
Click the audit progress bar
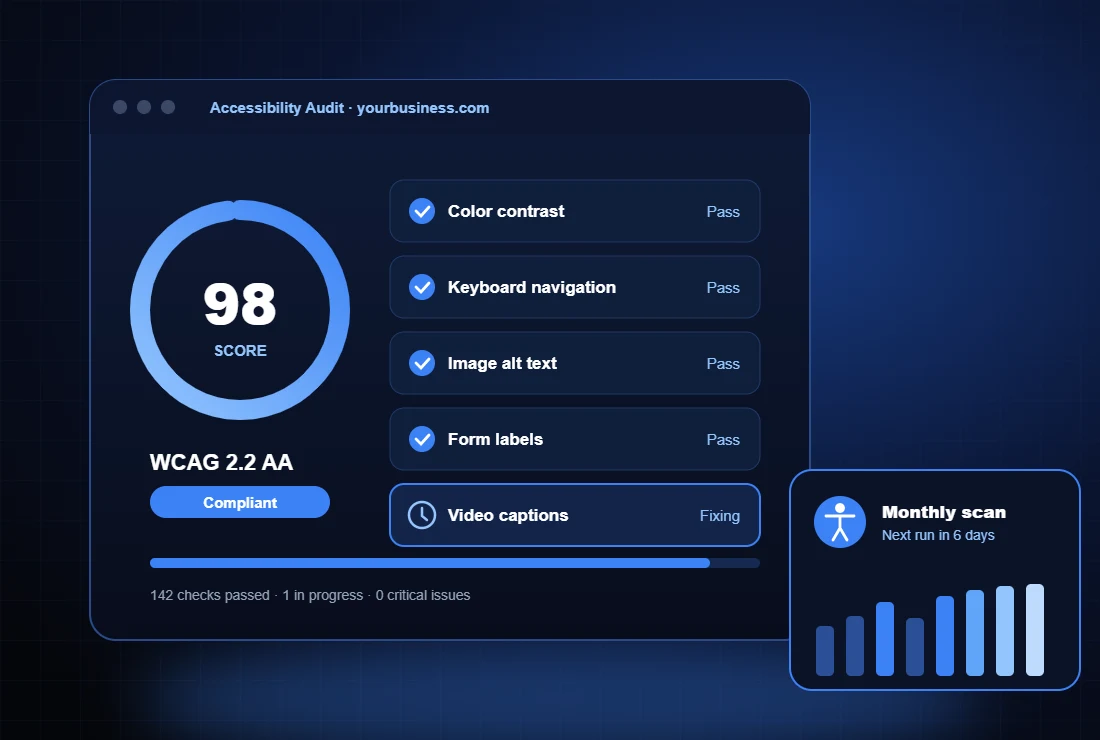tap(455, 563)
